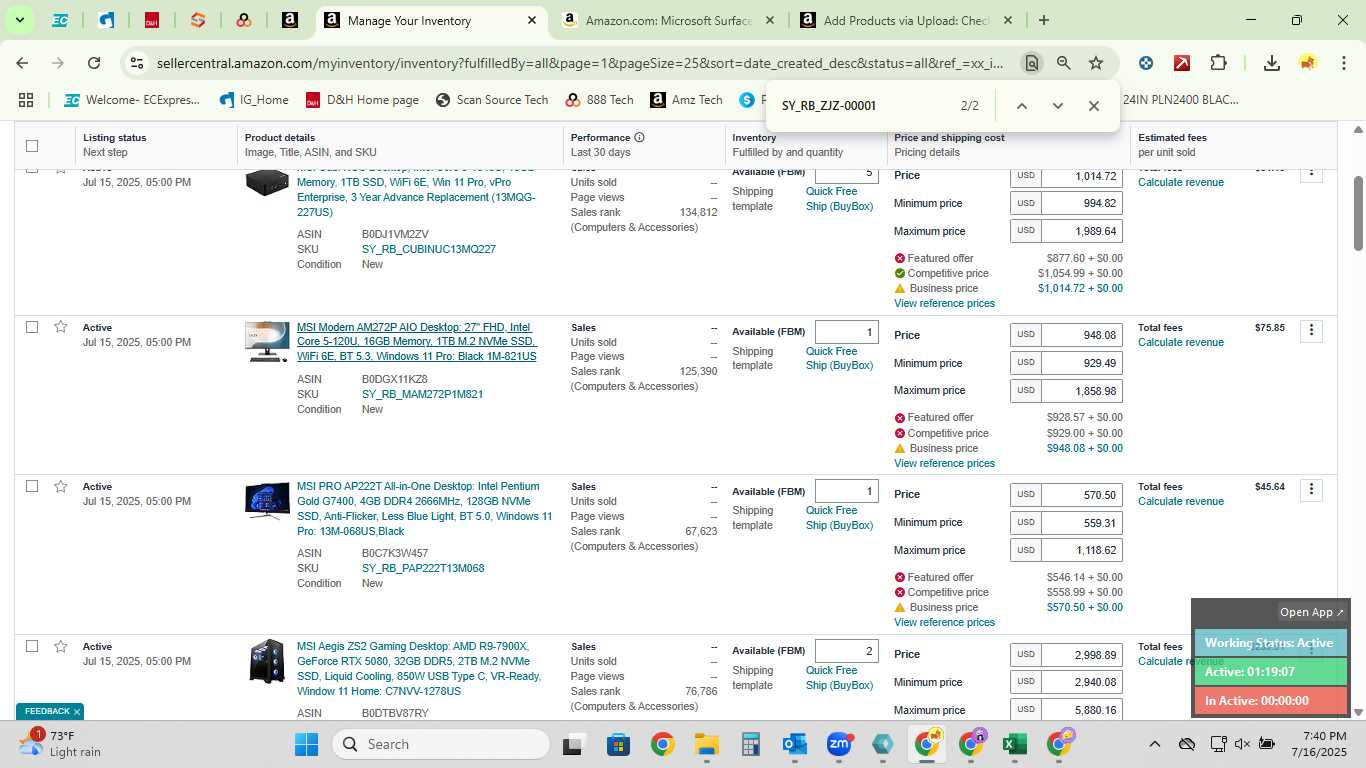Switch to the Amazon.com Microsoft Surface tab

pyautogui.click(x=669, y=20)
